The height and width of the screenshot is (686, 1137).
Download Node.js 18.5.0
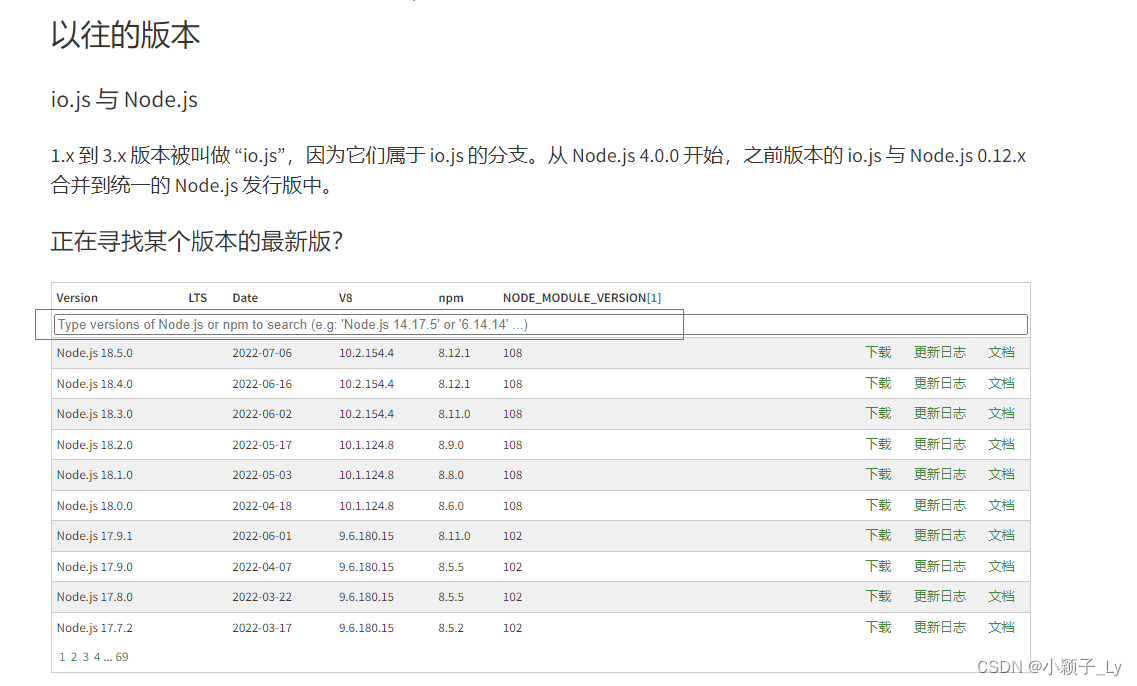[878, 352]
